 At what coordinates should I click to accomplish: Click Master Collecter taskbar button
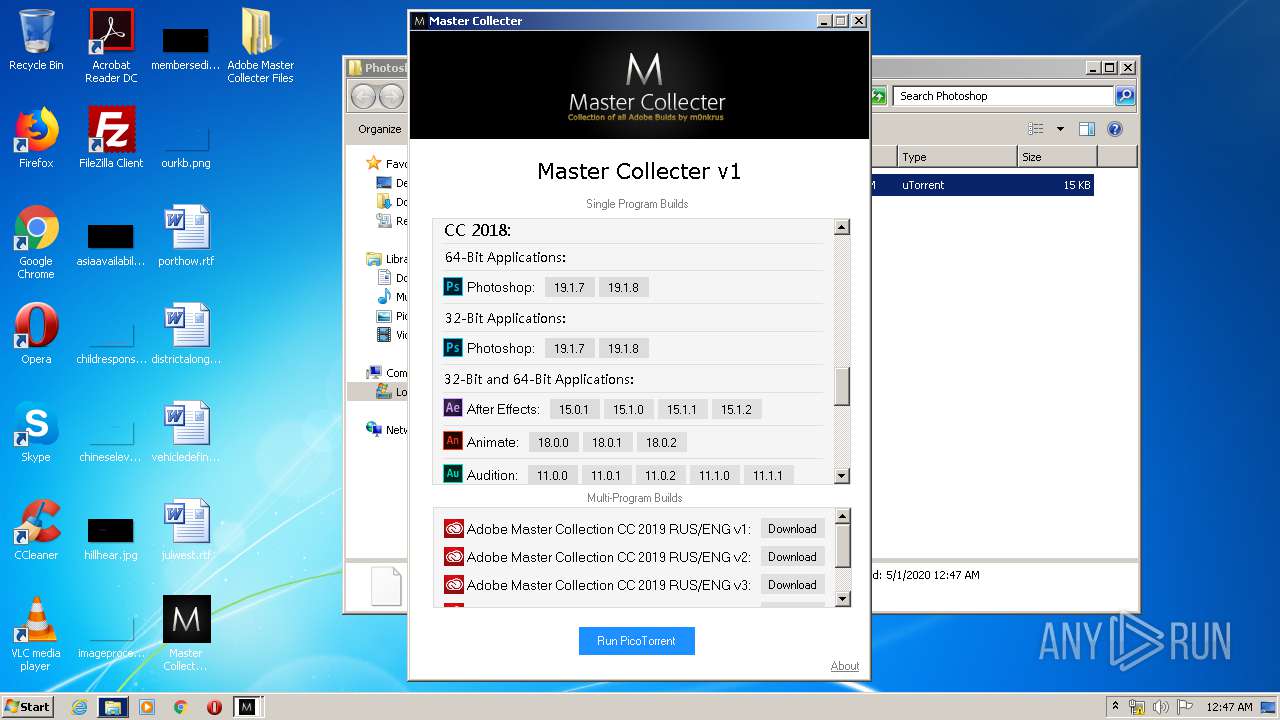click(247, 707)
